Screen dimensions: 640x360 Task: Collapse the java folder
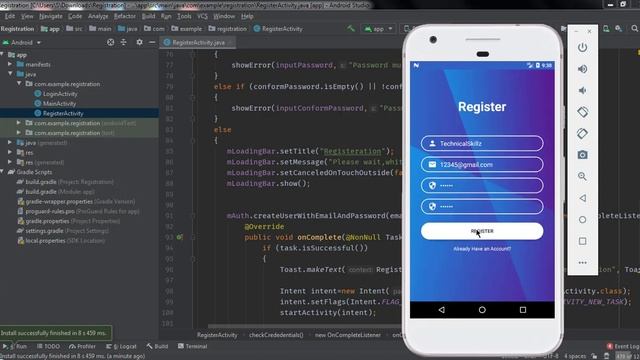[x=10, y=74]
